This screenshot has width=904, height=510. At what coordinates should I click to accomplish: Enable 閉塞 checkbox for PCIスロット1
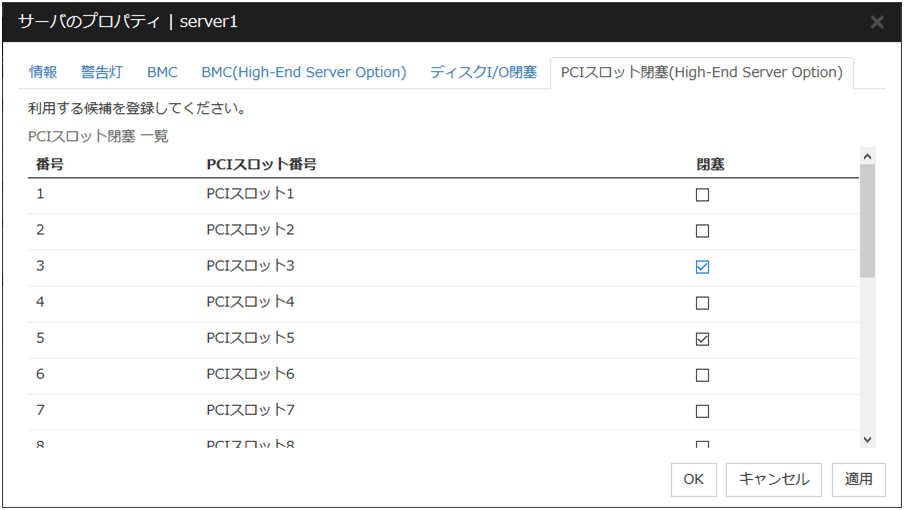point(702,195)
